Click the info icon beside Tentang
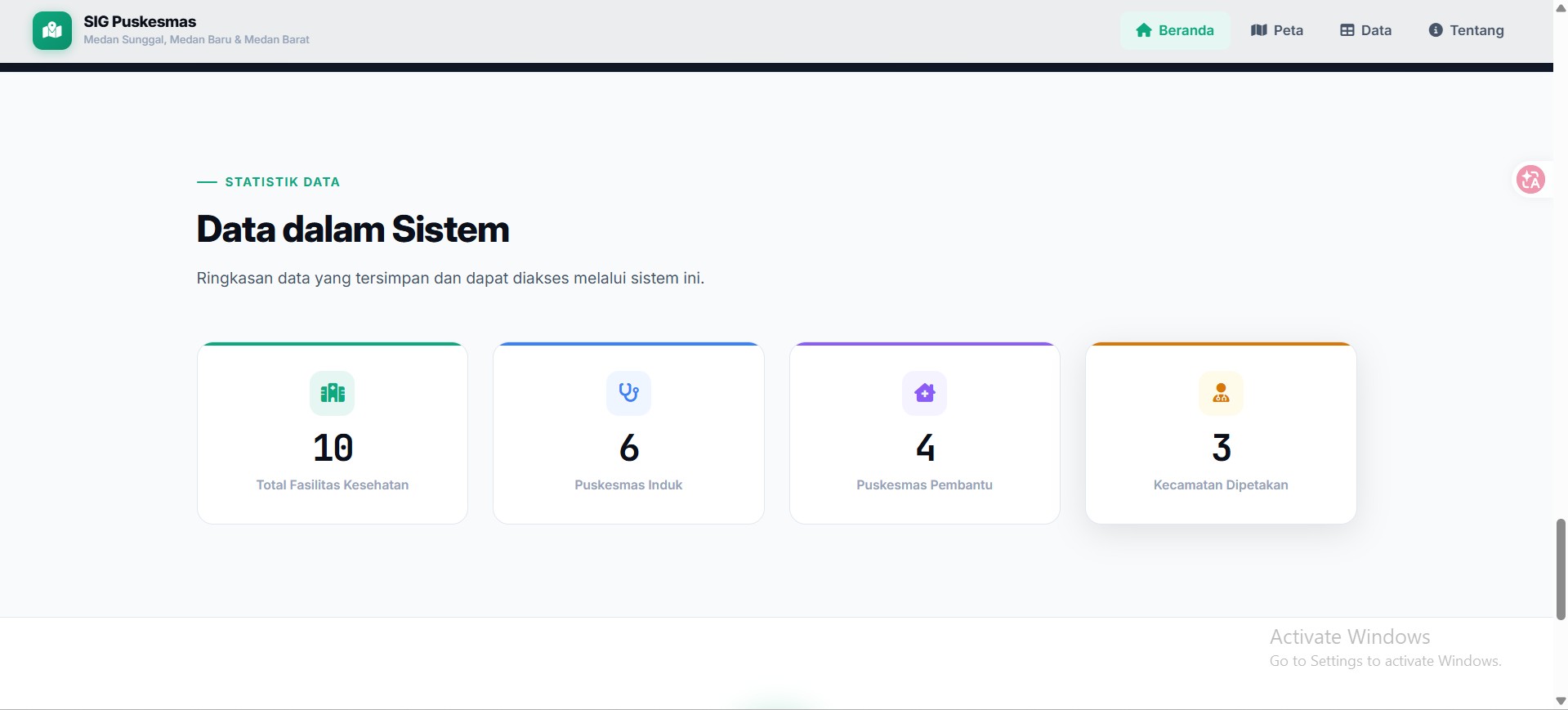1568x710 pixels. (x=1436, y=30)
